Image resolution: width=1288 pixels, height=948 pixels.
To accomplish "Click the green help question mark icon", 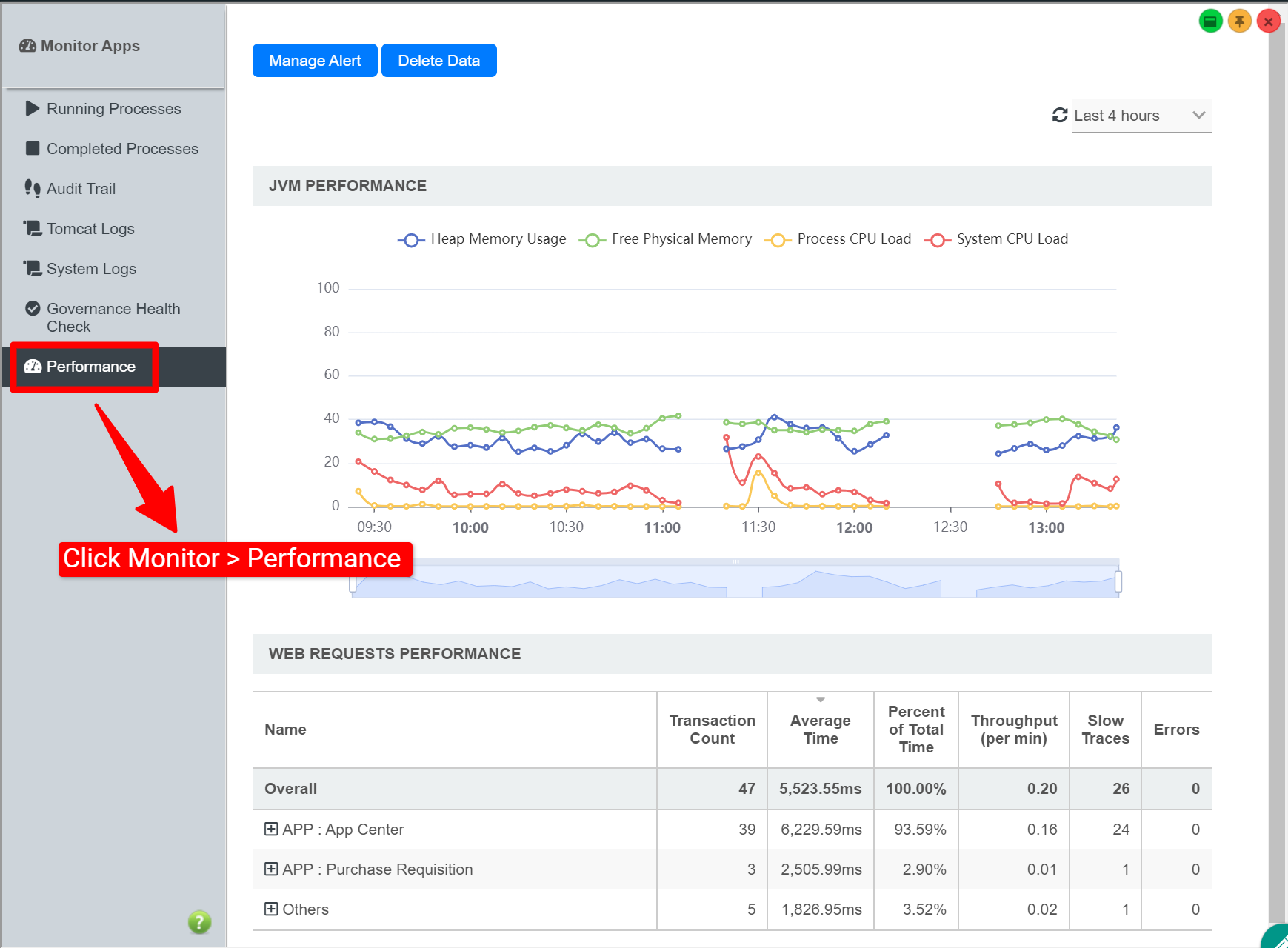I will [199, 922].
